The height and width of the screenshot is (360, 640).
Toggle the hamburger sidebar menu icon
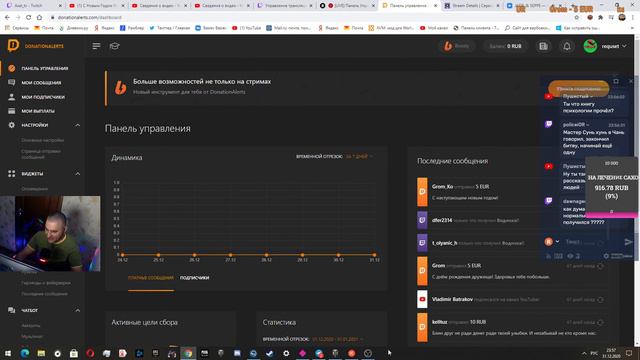coord(96,46)
